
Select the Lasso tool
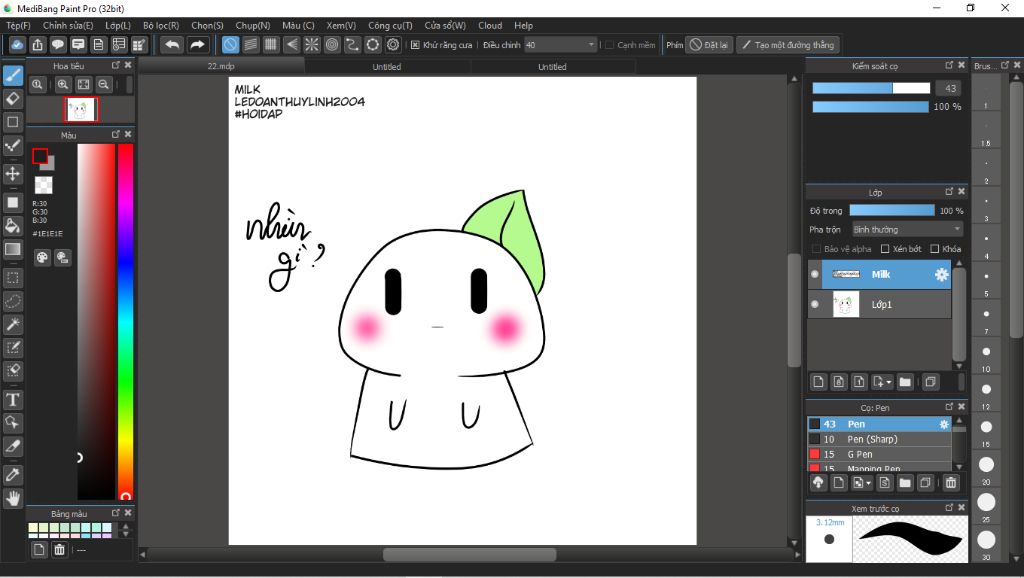coord(13,301)
